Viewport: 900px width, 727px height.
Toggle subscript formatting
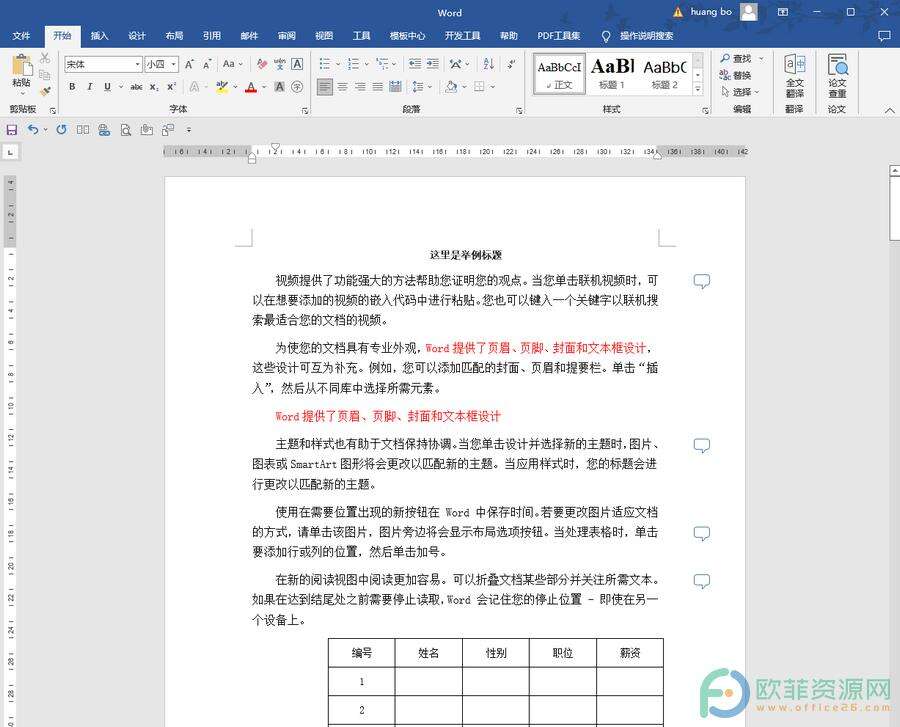click(153, 87)
